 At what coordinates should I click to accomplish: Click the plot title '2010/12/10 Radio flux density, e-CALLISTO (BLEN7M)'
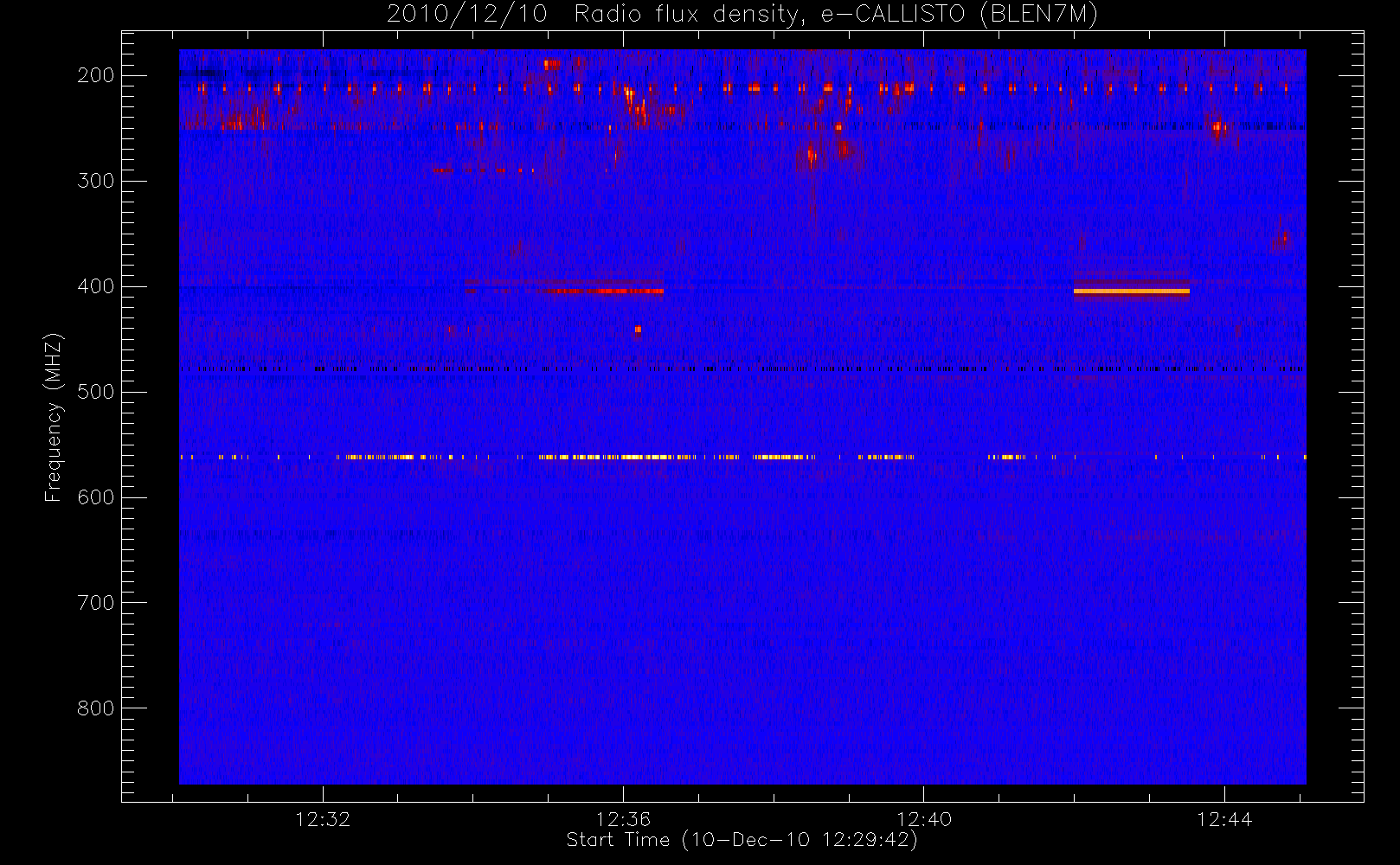point(742,15)
